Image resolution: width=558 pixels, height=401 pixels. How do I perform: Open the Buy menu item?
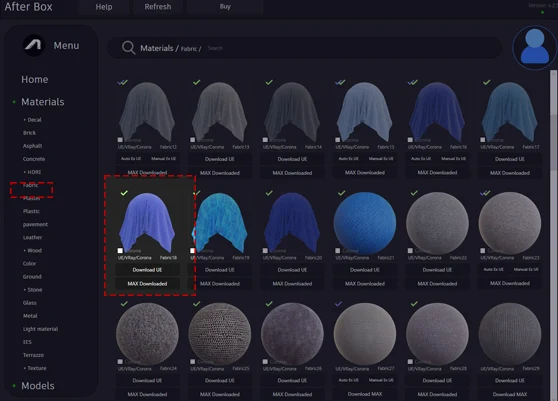(225, 7)
